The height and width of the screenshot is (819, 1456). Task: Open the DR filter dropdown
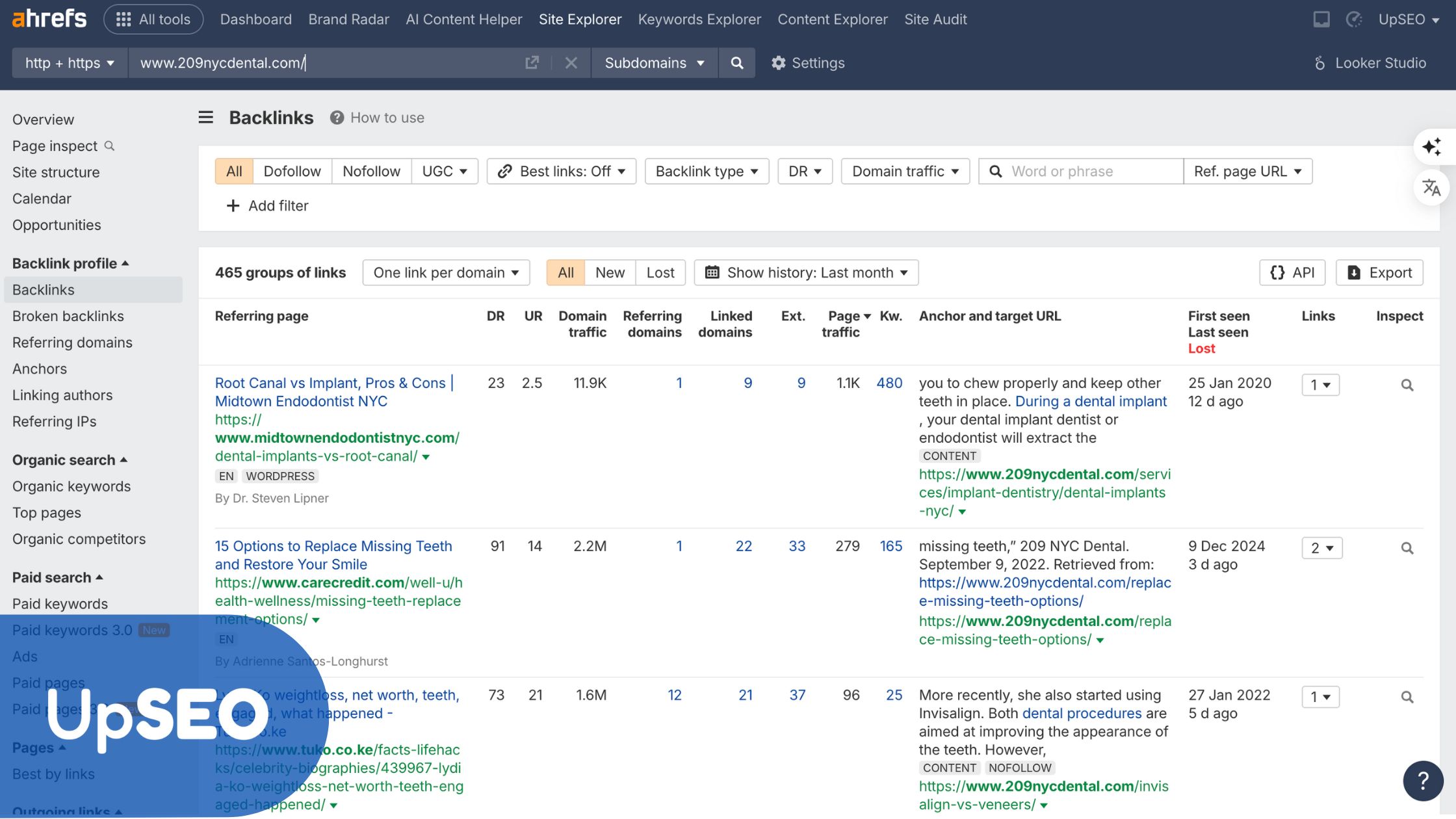(x=805, y=172)
